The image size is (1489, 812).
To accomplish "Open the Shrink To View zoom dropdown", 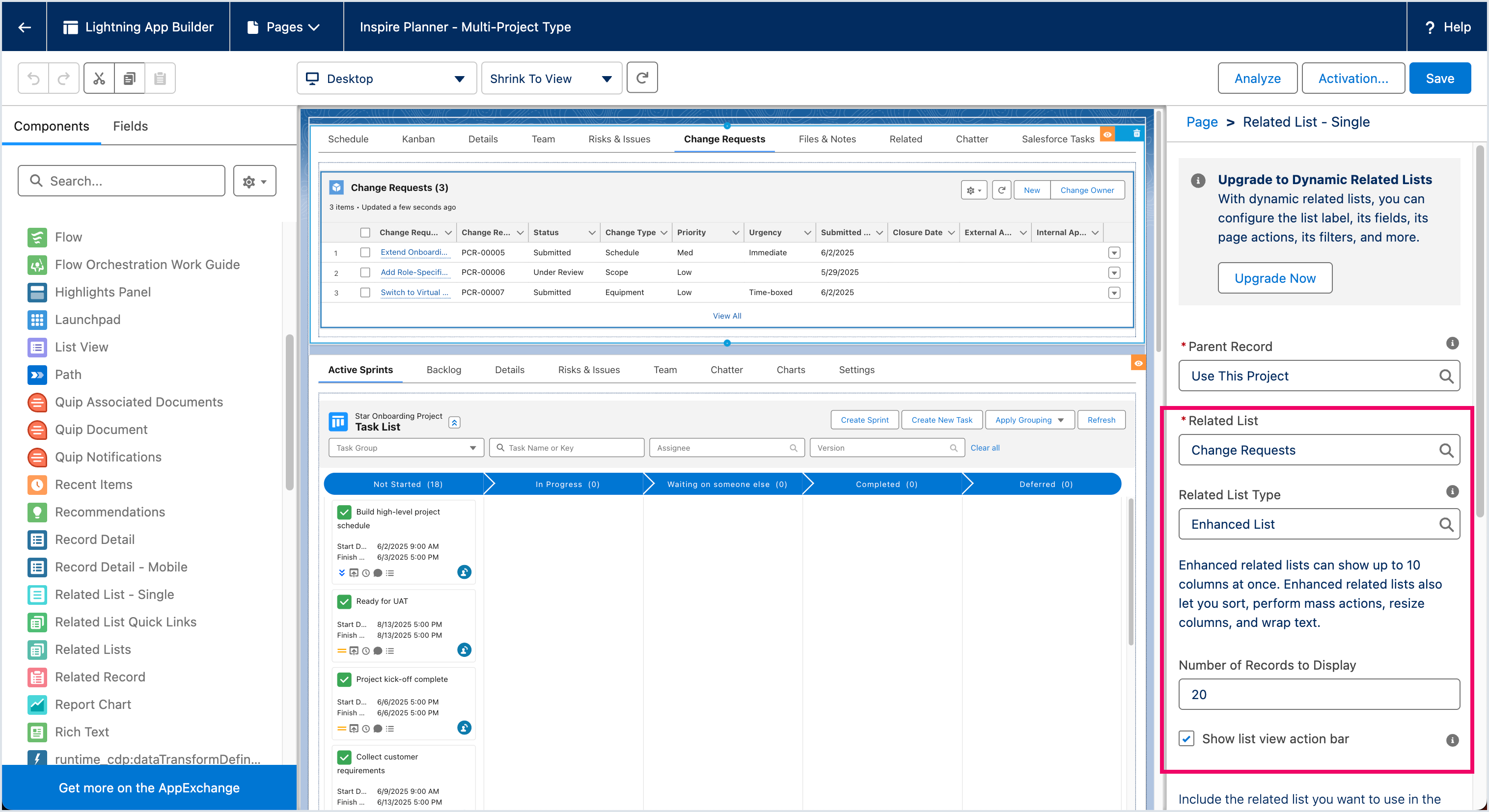I will click(x=551, y=78).
